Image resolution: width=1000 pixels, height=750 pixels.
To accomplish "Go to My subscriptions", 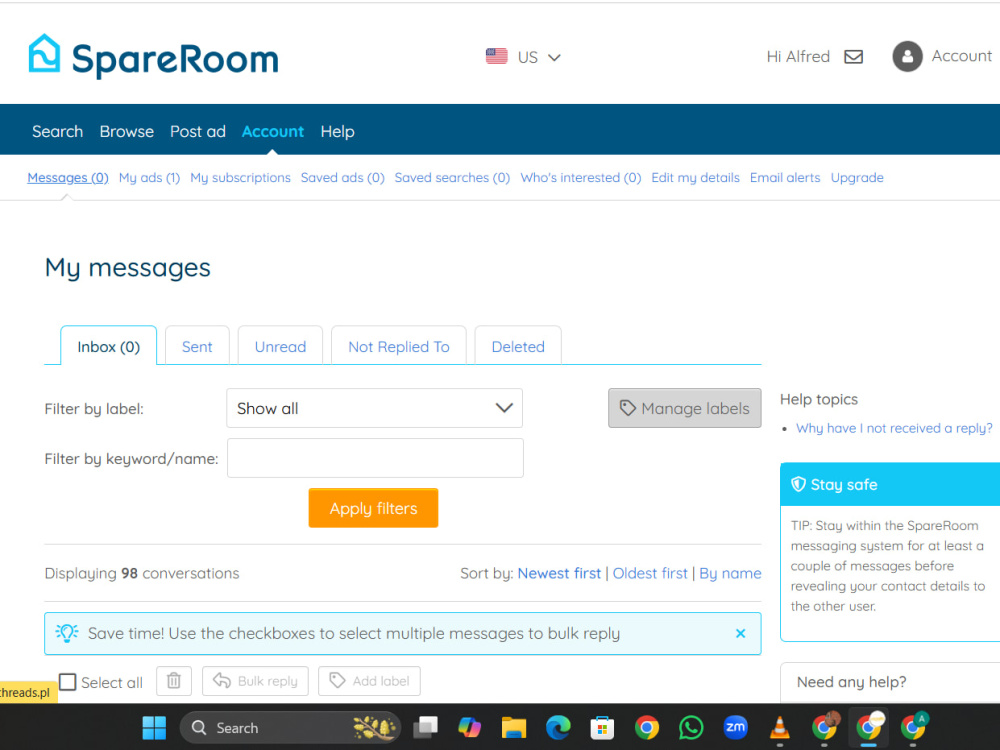I will [x=240, y=177].
